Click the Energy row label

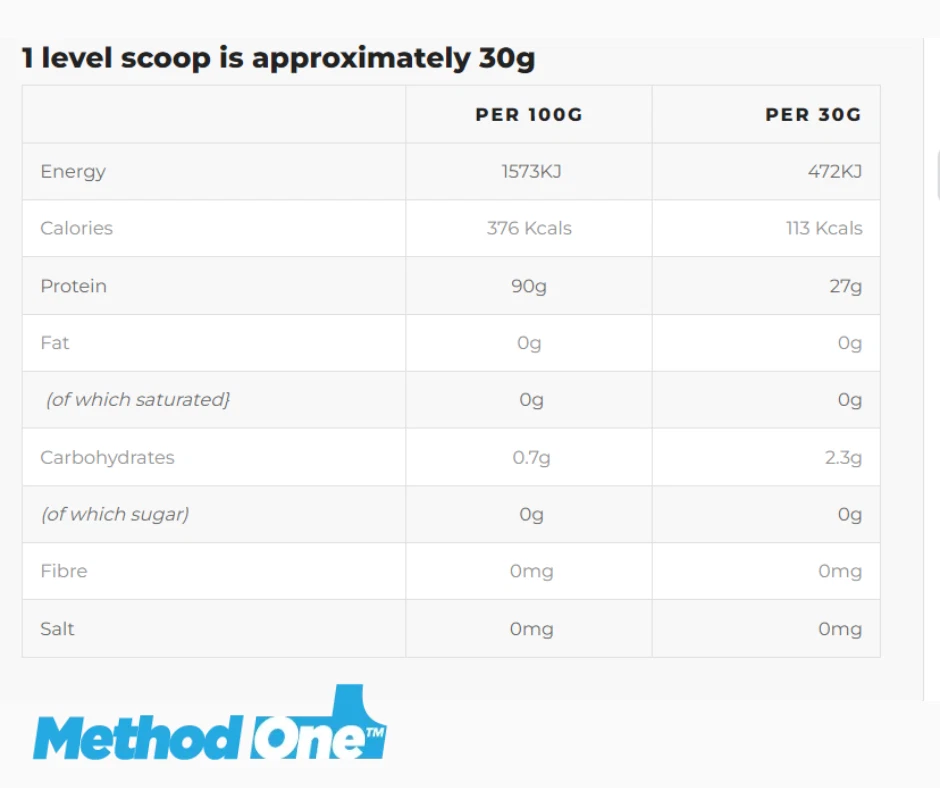point(73,171)
